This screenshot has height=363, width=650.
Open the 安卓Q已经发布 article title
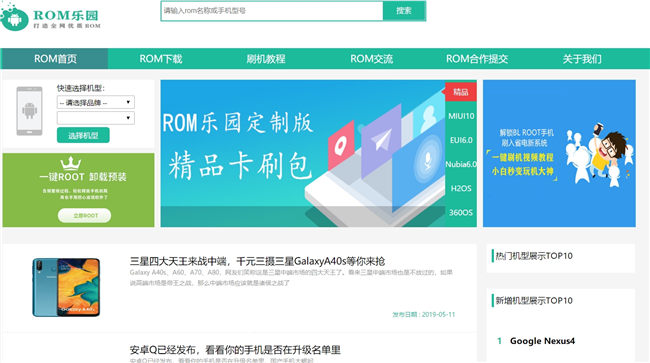[235, 350]
